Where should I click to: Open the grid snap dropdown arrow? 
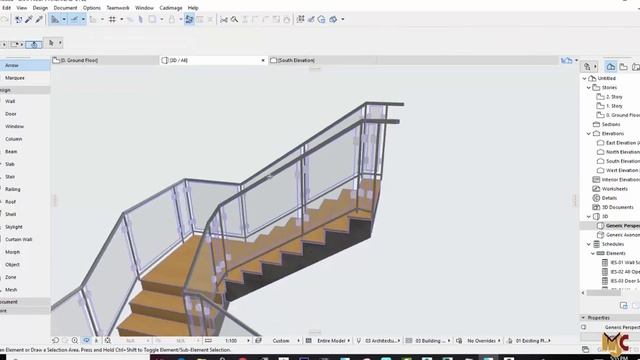121,19
